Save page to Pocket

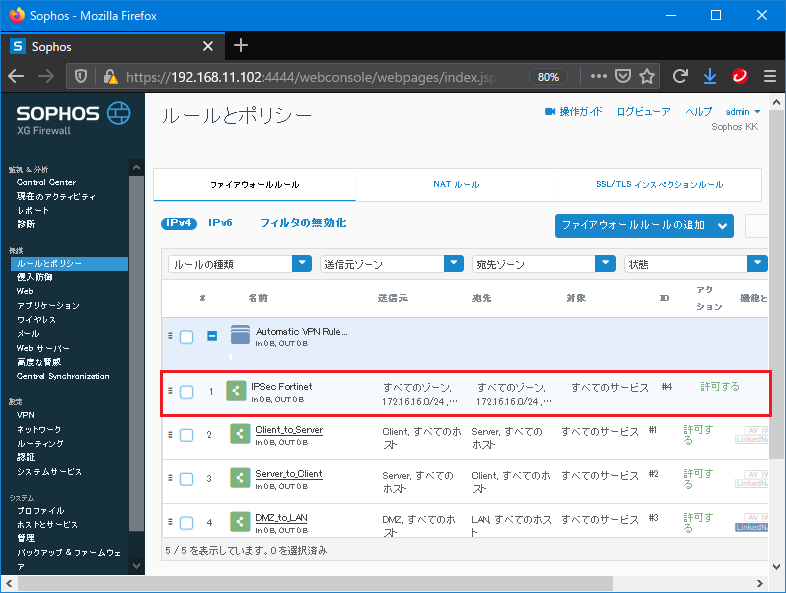623,76
